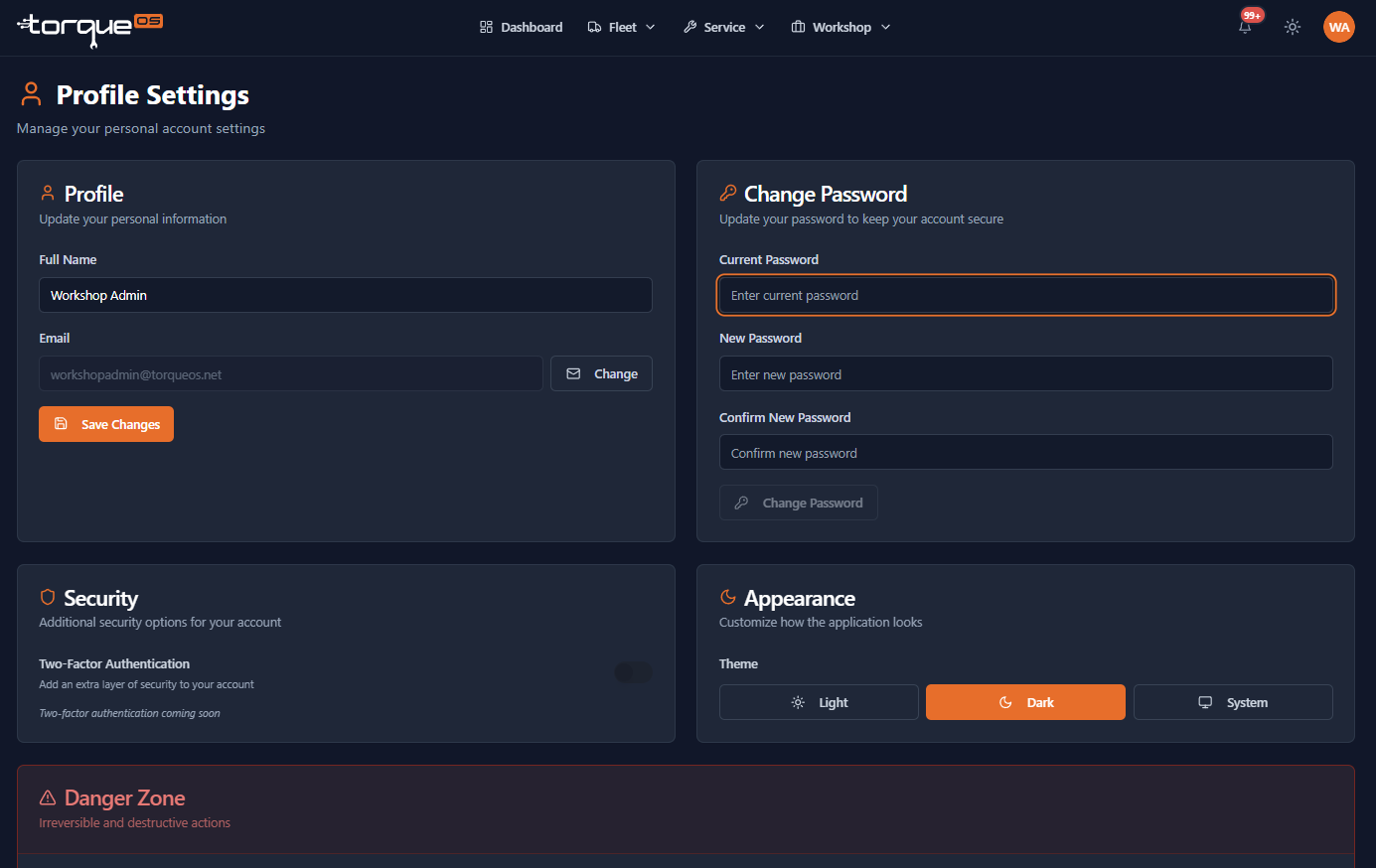This screenshot has width=1376, height=868.
Task: Toggle theme with the sun icon in header
Action: click(1293, 28)
